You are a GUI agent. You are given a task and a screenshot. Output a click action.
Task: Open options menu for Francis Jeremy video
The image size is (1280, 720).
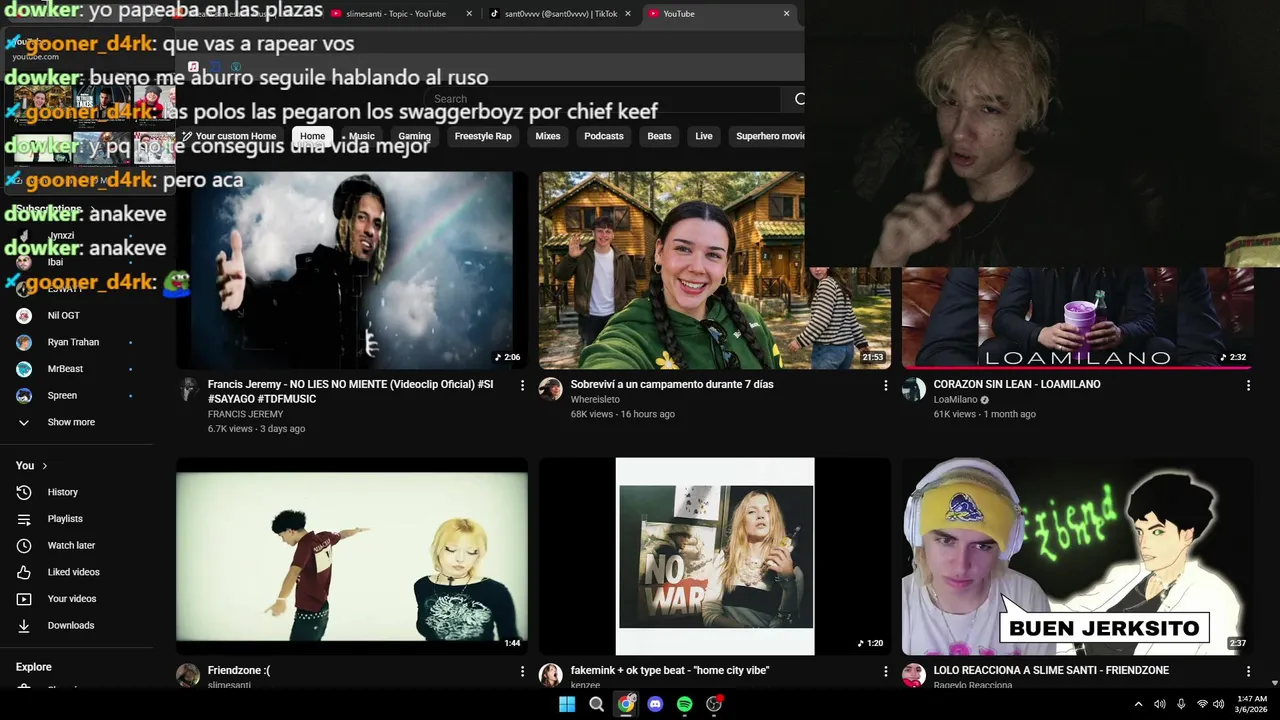[x=522, y=385]
